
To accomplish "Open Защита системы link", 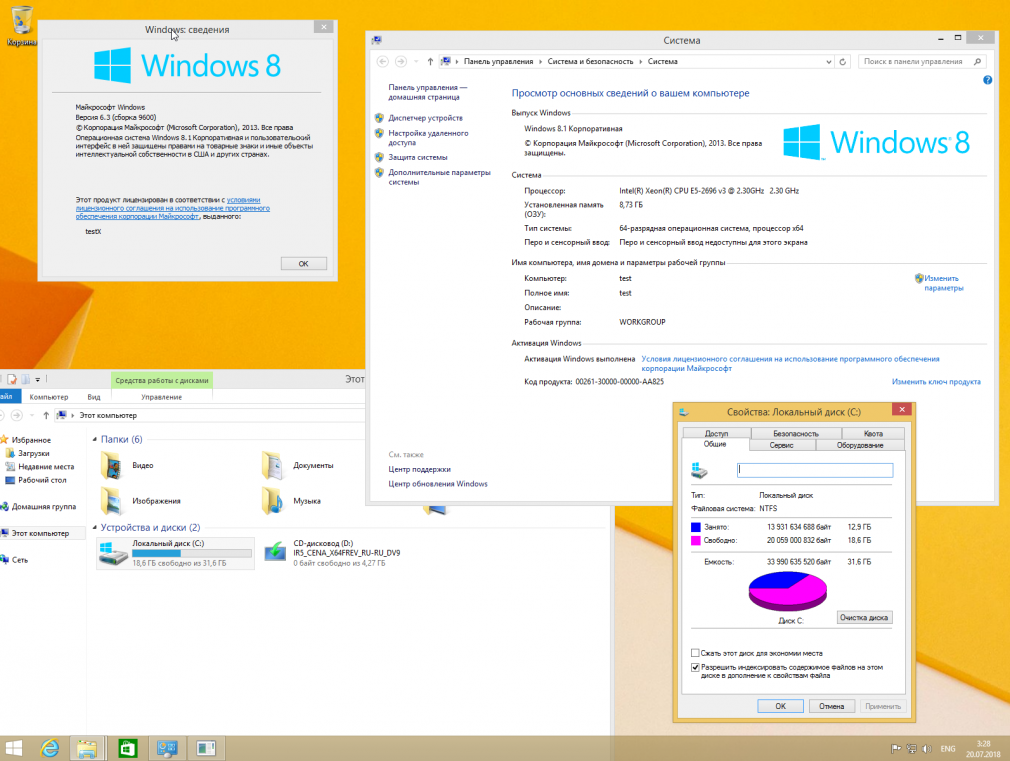I will click(417, 157).
